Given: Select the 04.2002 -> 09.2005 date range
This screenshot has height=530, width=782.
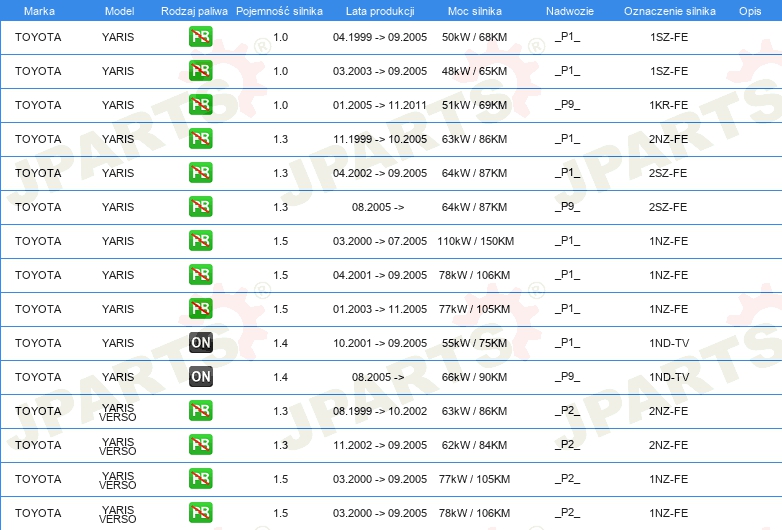Looking at the screenshot, I should pyautogui.click(x=380, y=173).
